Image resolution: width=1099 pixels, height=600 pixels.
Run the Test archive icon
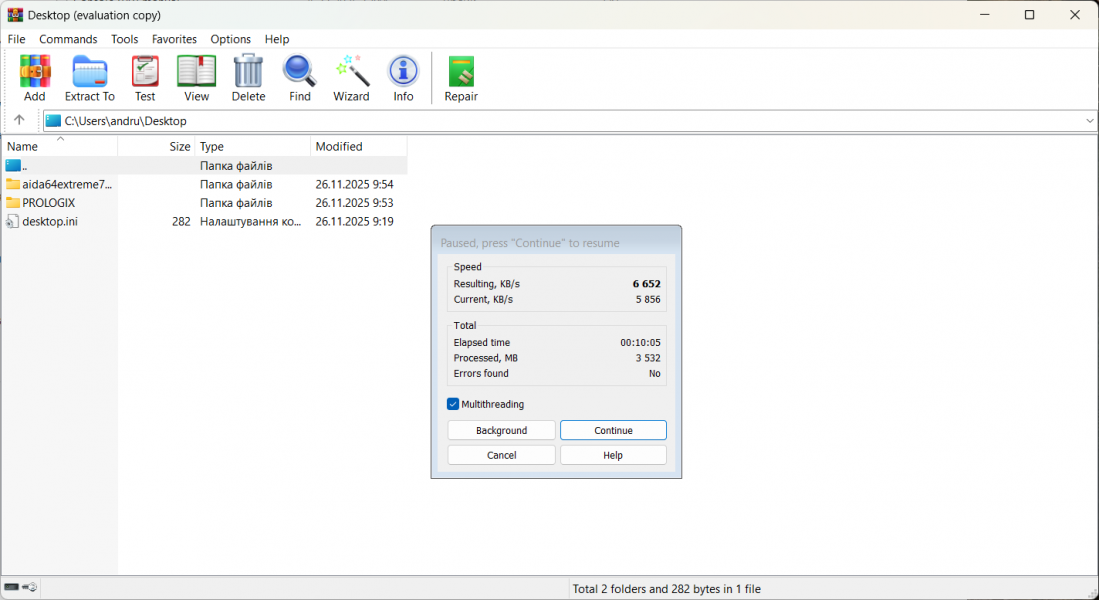point(145,78)
